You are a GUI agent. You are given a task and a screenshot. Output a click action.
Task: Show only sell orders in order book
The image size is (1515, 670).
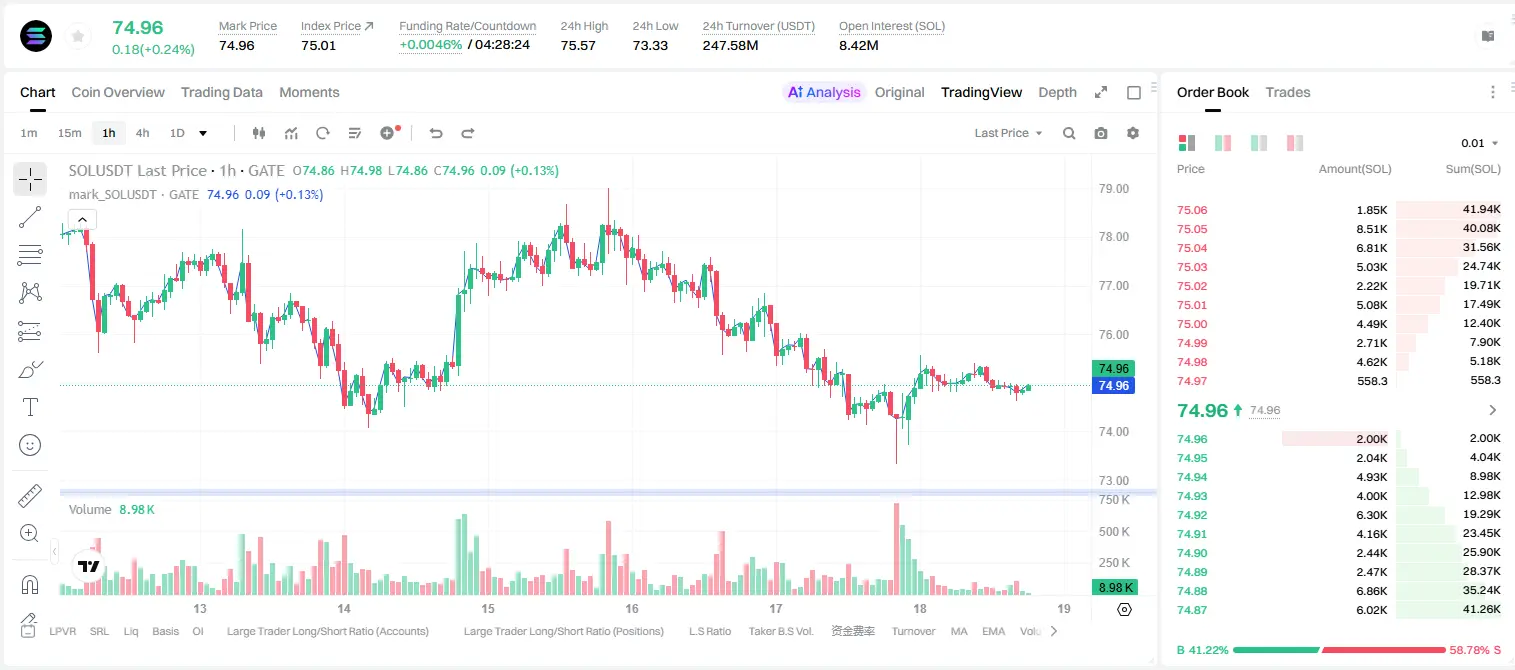(1295, 143)
